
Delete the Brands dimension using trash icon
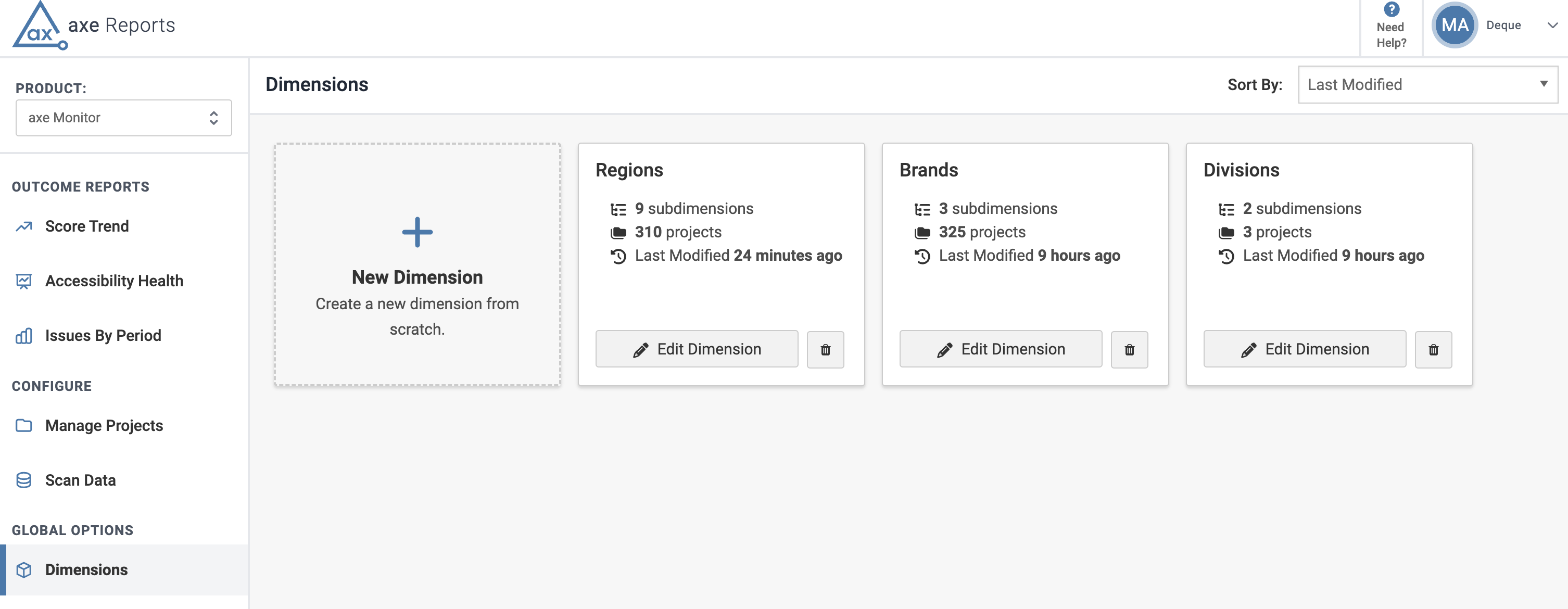click(1129, 350)
